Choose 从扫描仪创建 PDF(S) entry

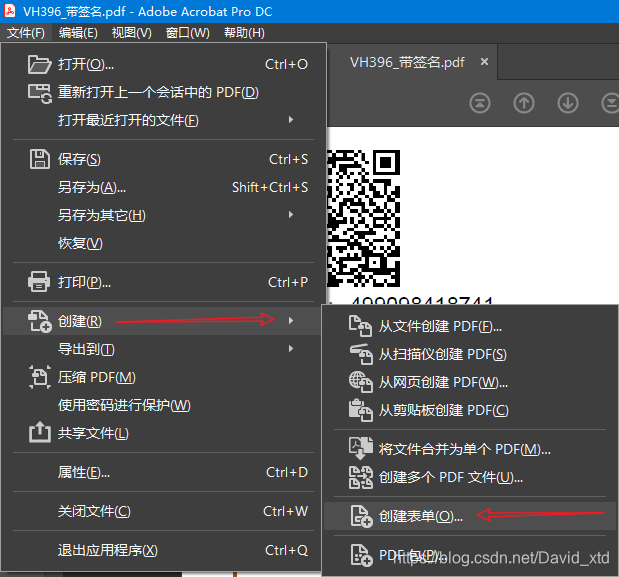[470, 354]
